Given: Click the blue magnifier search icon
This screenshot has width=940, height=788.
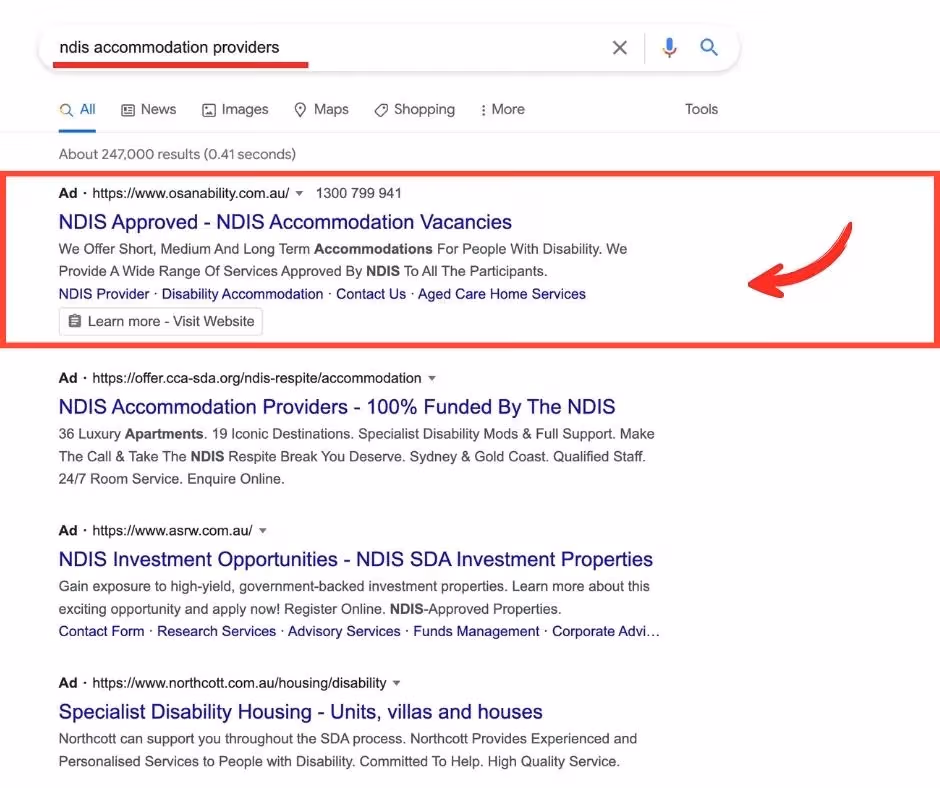Looking at the screenshot, I should [709, 47].
